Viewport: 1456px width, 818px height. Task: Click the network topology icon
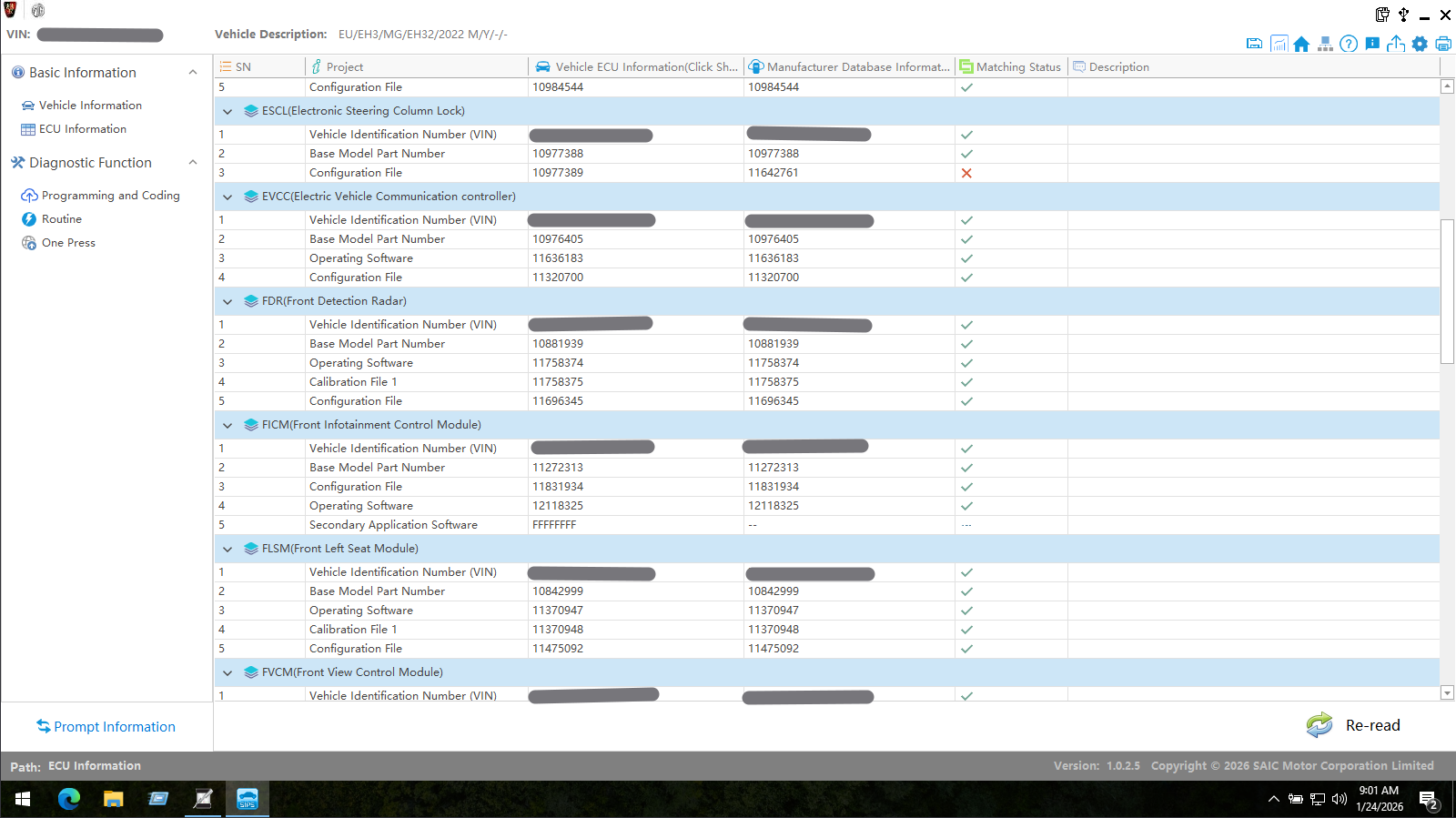click(1325, 44)
